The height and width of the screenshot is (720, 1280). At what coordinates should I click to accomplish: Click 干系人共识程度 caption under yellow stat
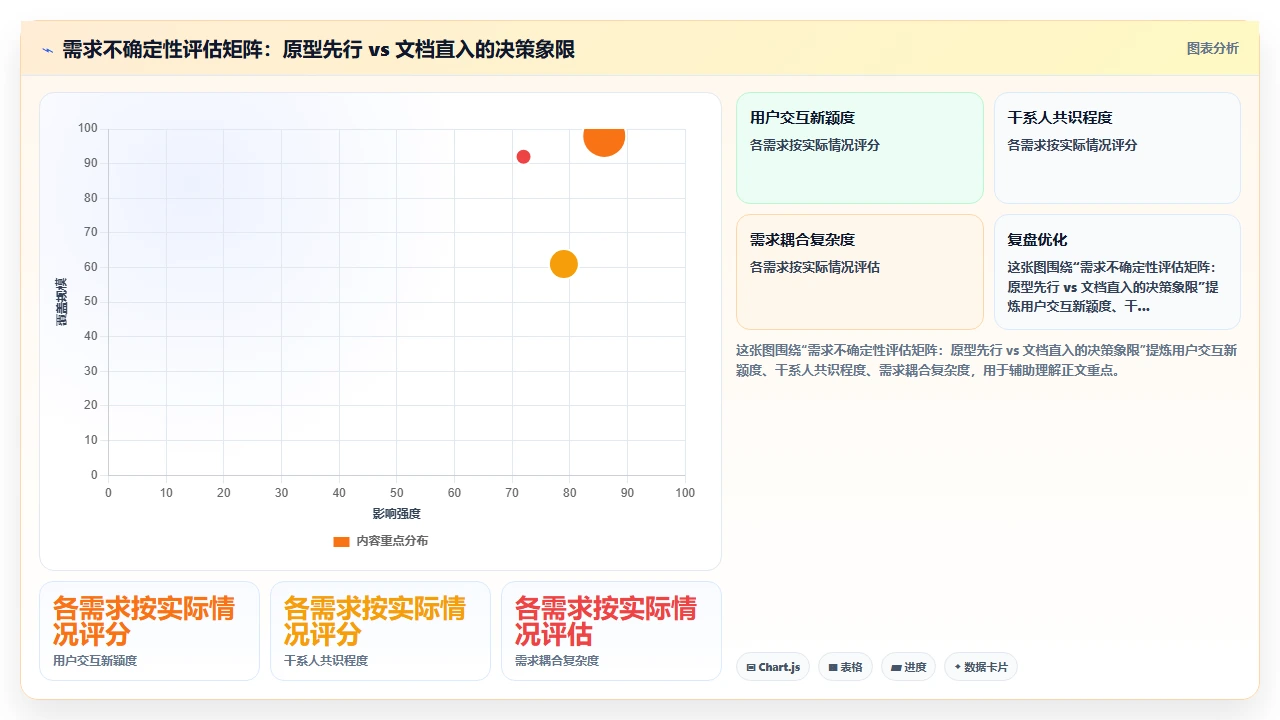point(326,661)
